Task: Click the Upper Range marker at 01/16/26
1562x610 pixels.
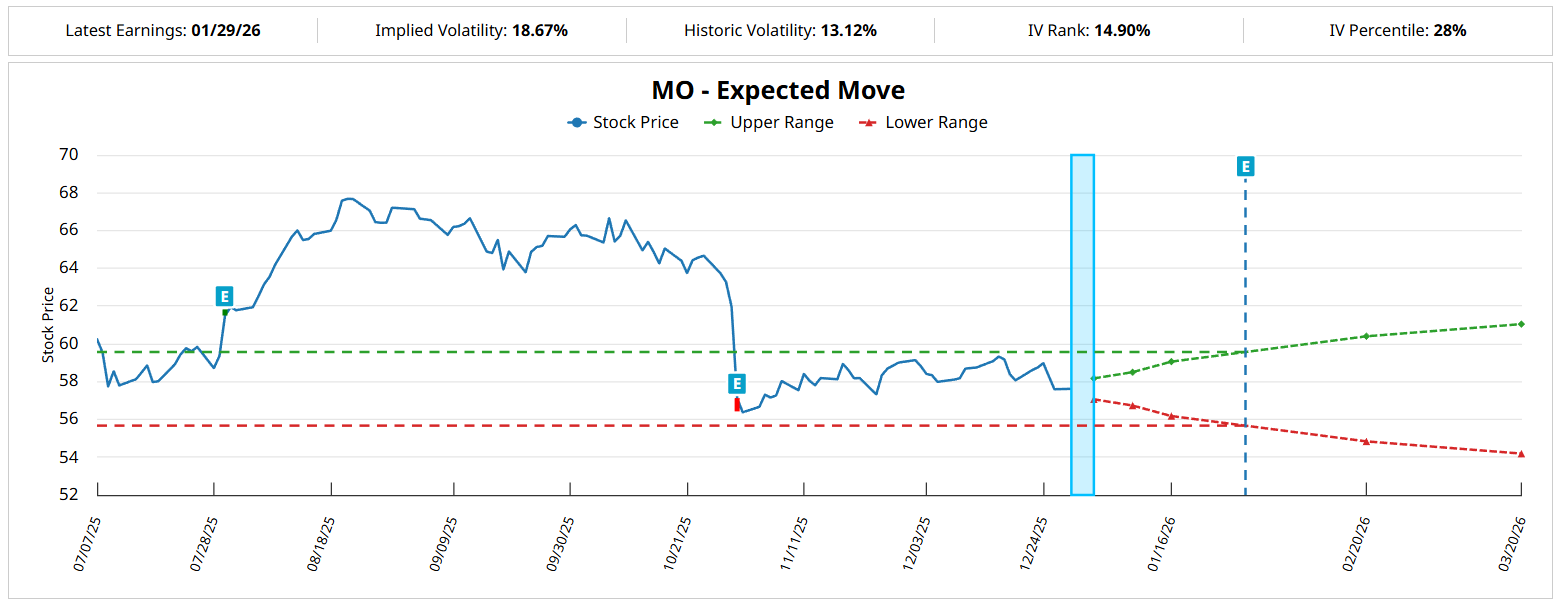Action: 1171,361
